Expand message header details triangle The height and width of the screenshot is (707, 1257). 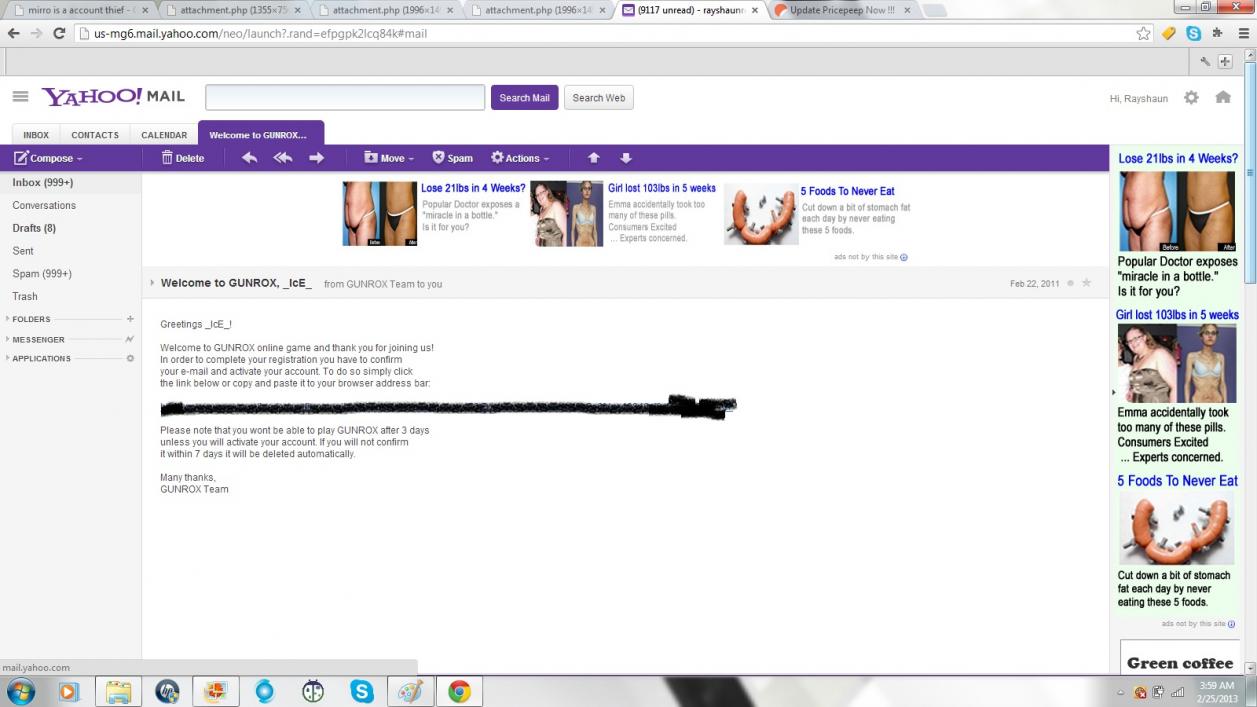[153, 284]
